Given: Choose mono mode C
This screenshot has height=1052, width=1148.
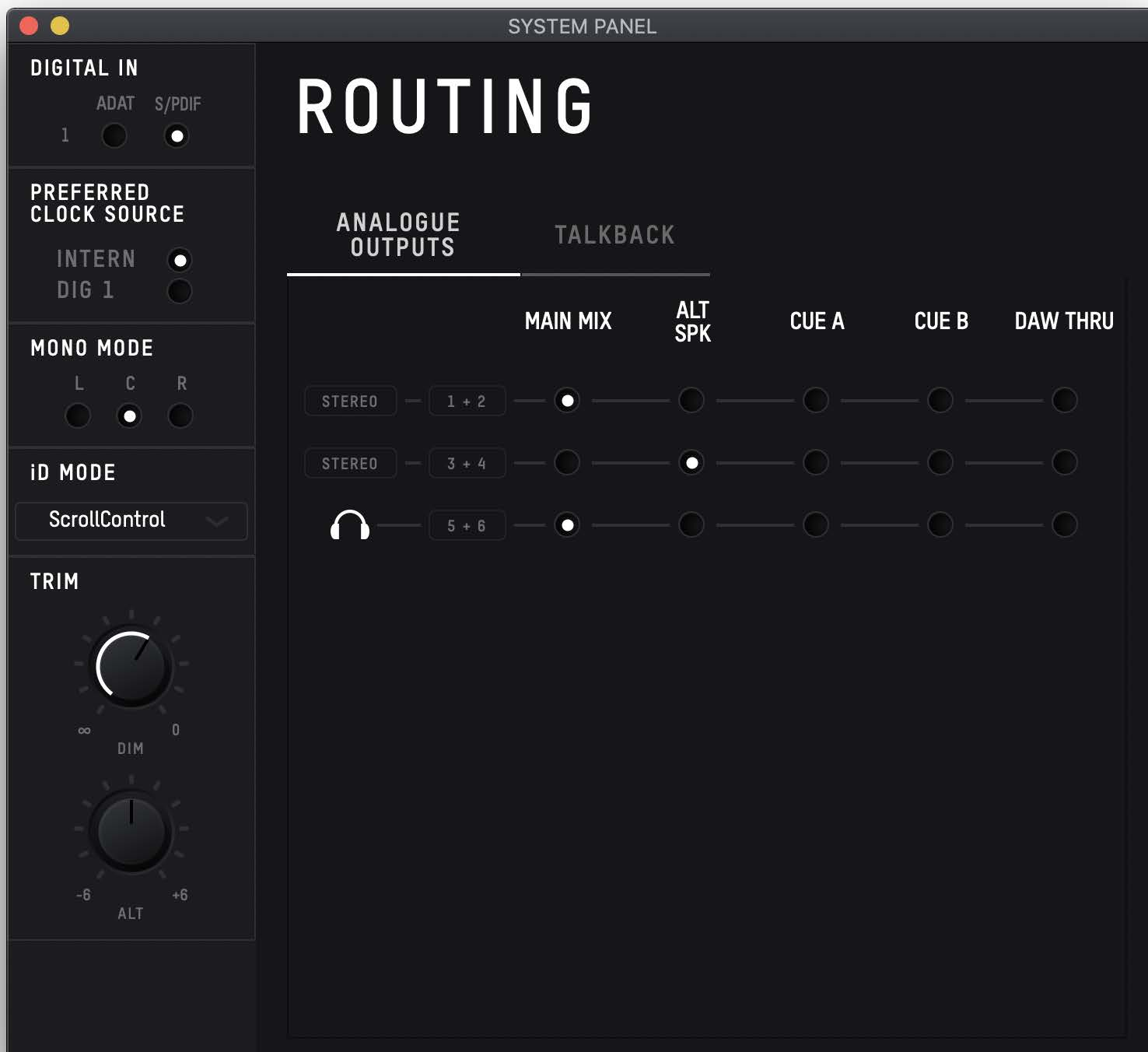Looking at the screenshot, I should 129,416.
